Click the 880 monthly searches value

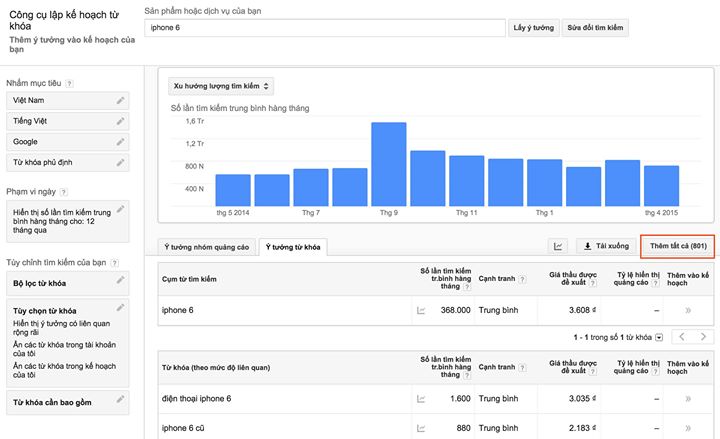coord(463,428)
